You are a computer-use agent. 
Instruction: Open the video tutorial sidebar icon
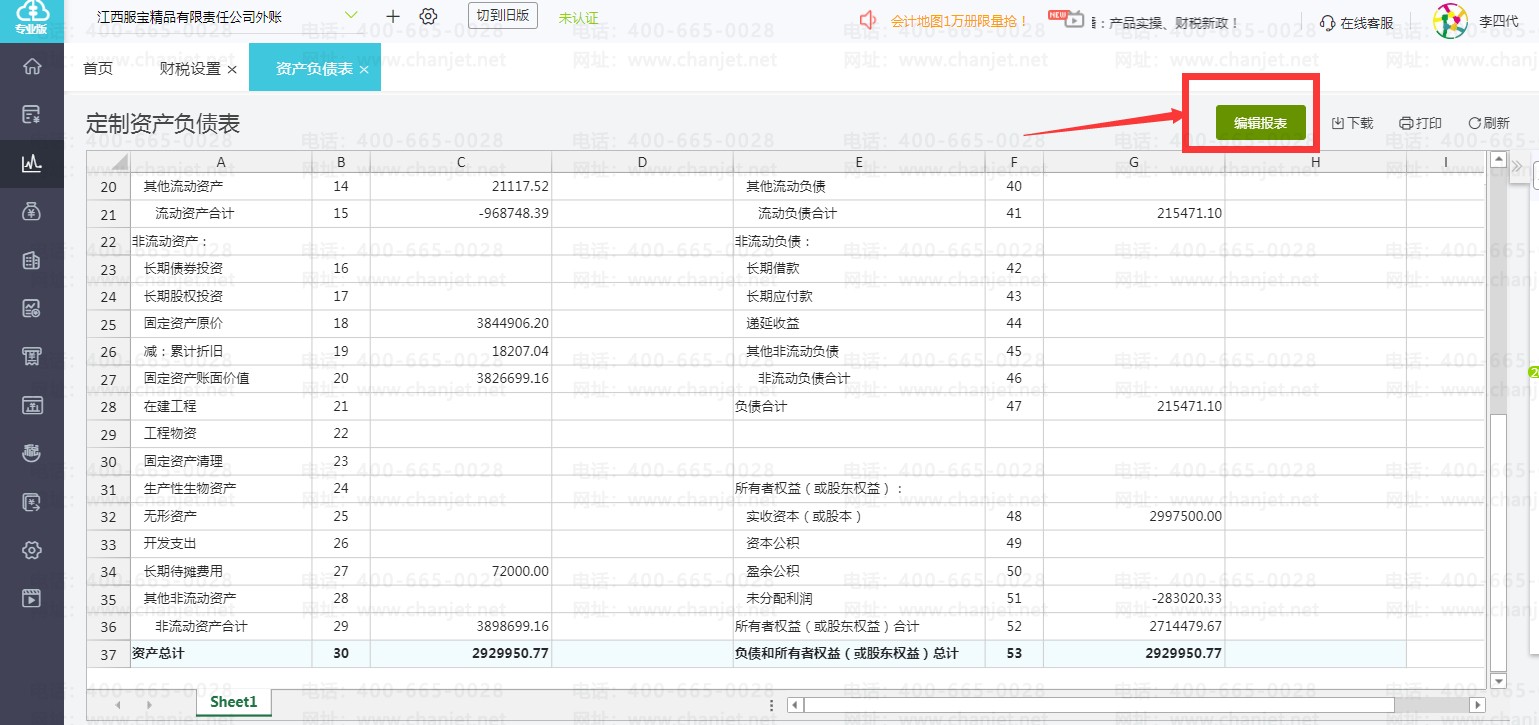[x=32, y=599]
